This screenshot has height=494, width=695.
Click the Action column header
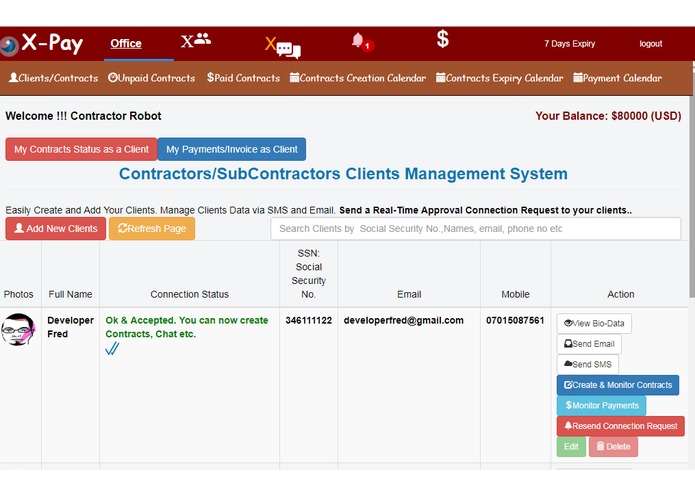click(621, 294)
